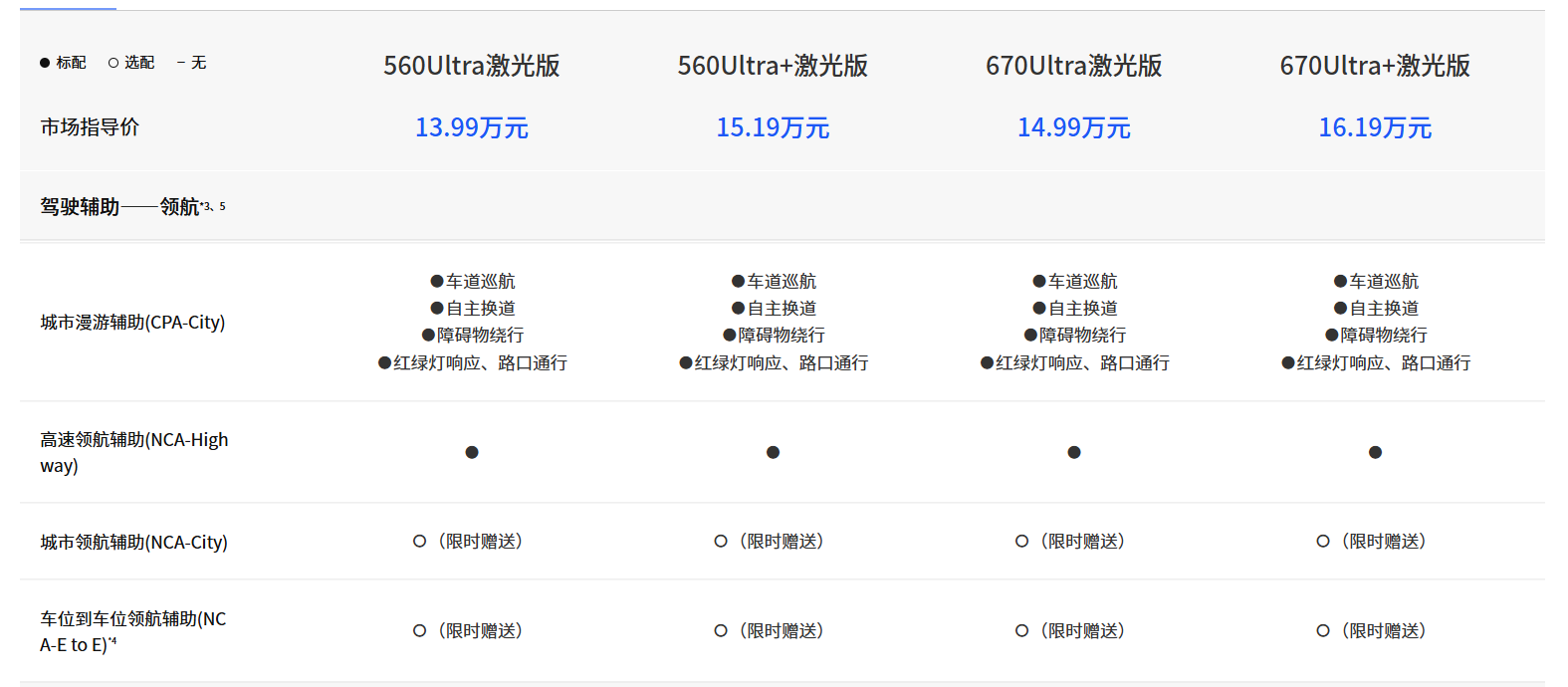Open the 14.99万元 price link
This screenshot has width=1568, height=687.
(1074, 127)
